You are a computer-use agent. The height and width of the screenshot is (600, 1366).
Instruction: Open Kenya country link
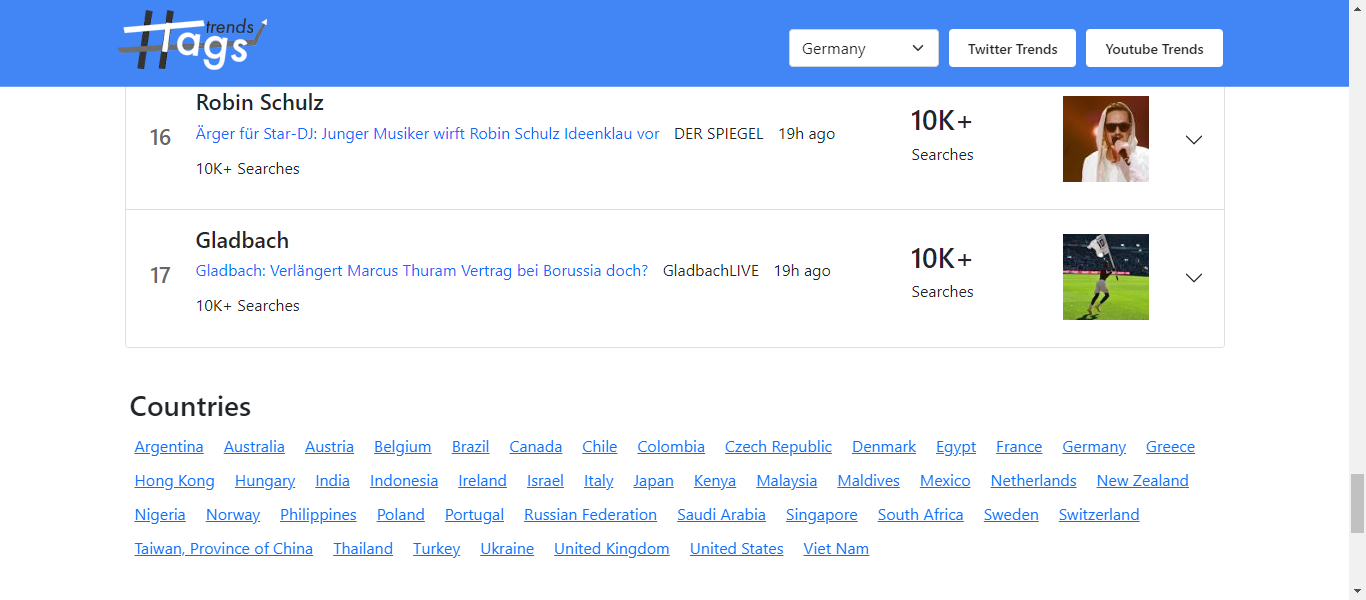click(x=715, y=481)
